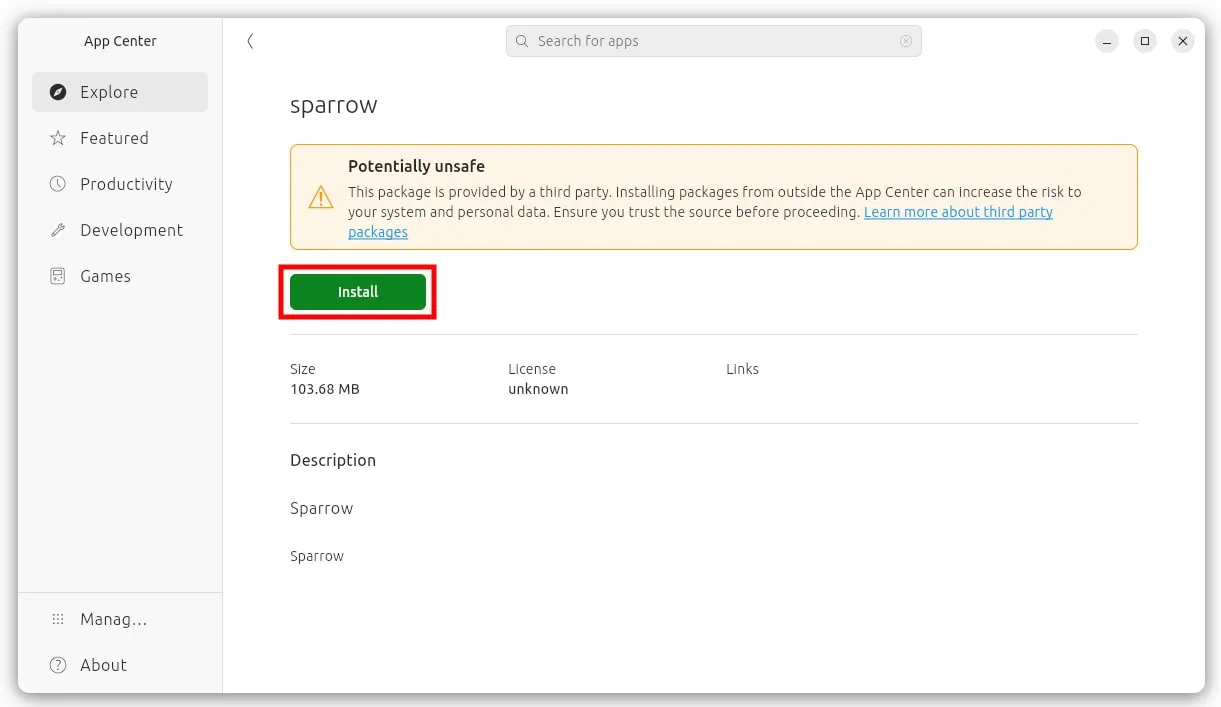
Task: Clear the search field with the X icon
Action: click(x=906, y=41)
